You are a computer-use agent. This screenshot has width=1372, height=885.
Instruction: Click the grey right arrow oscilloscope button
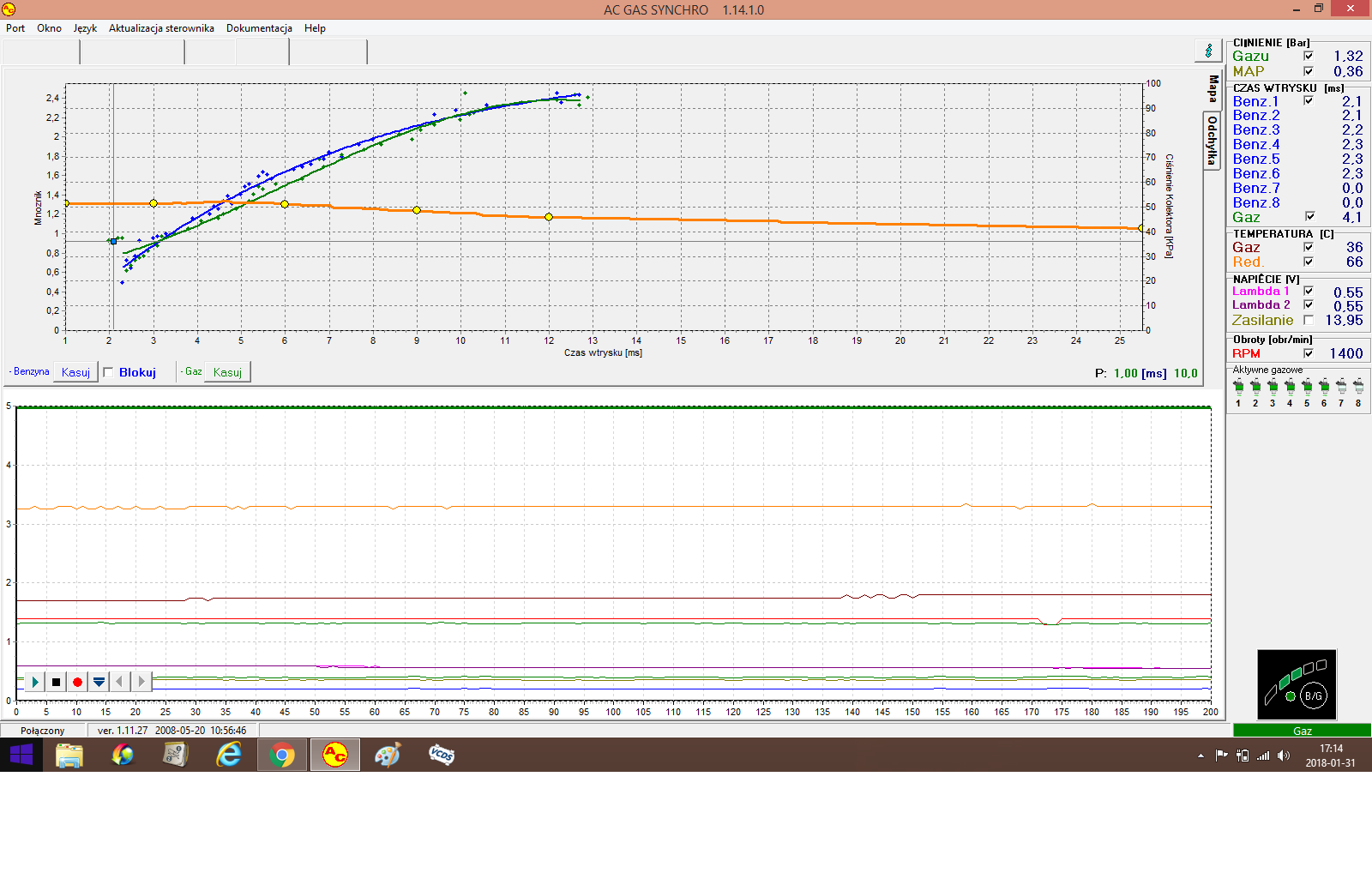(x=141, y=682)
